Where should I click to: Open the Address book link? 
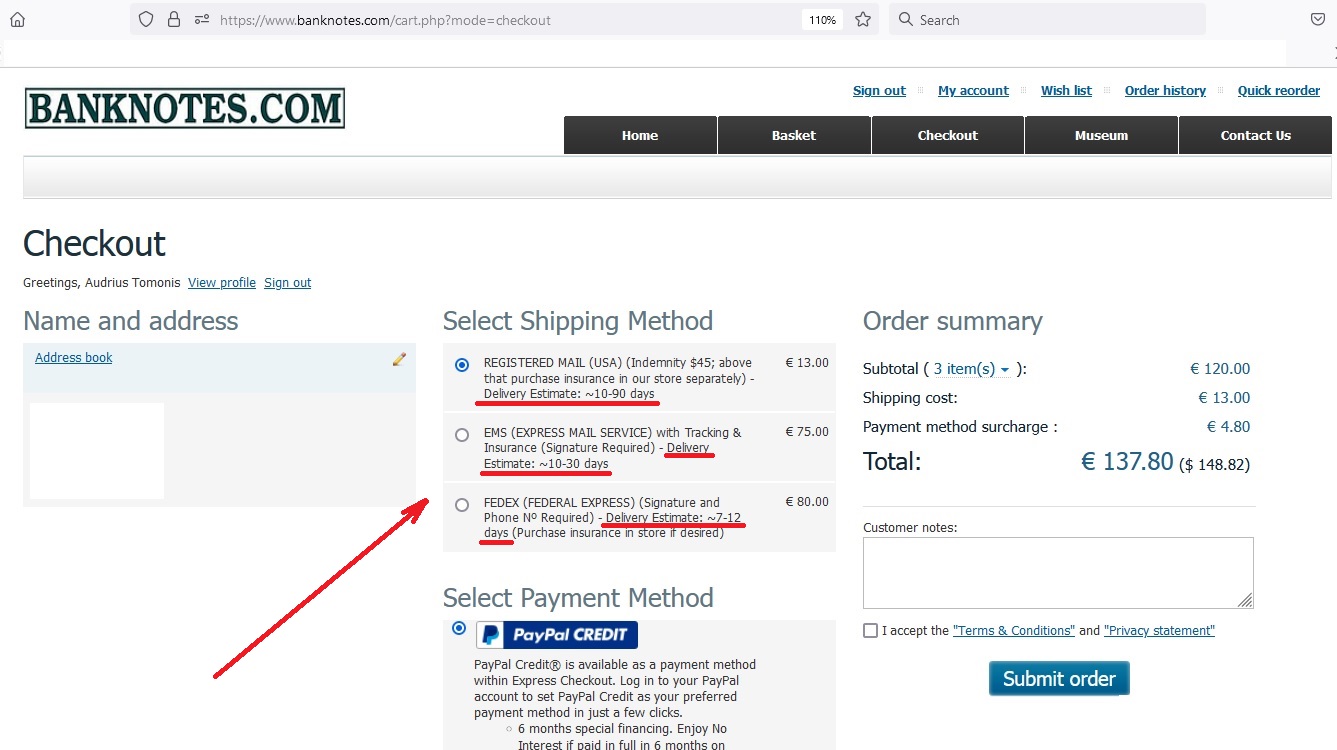tap(74, 358)
